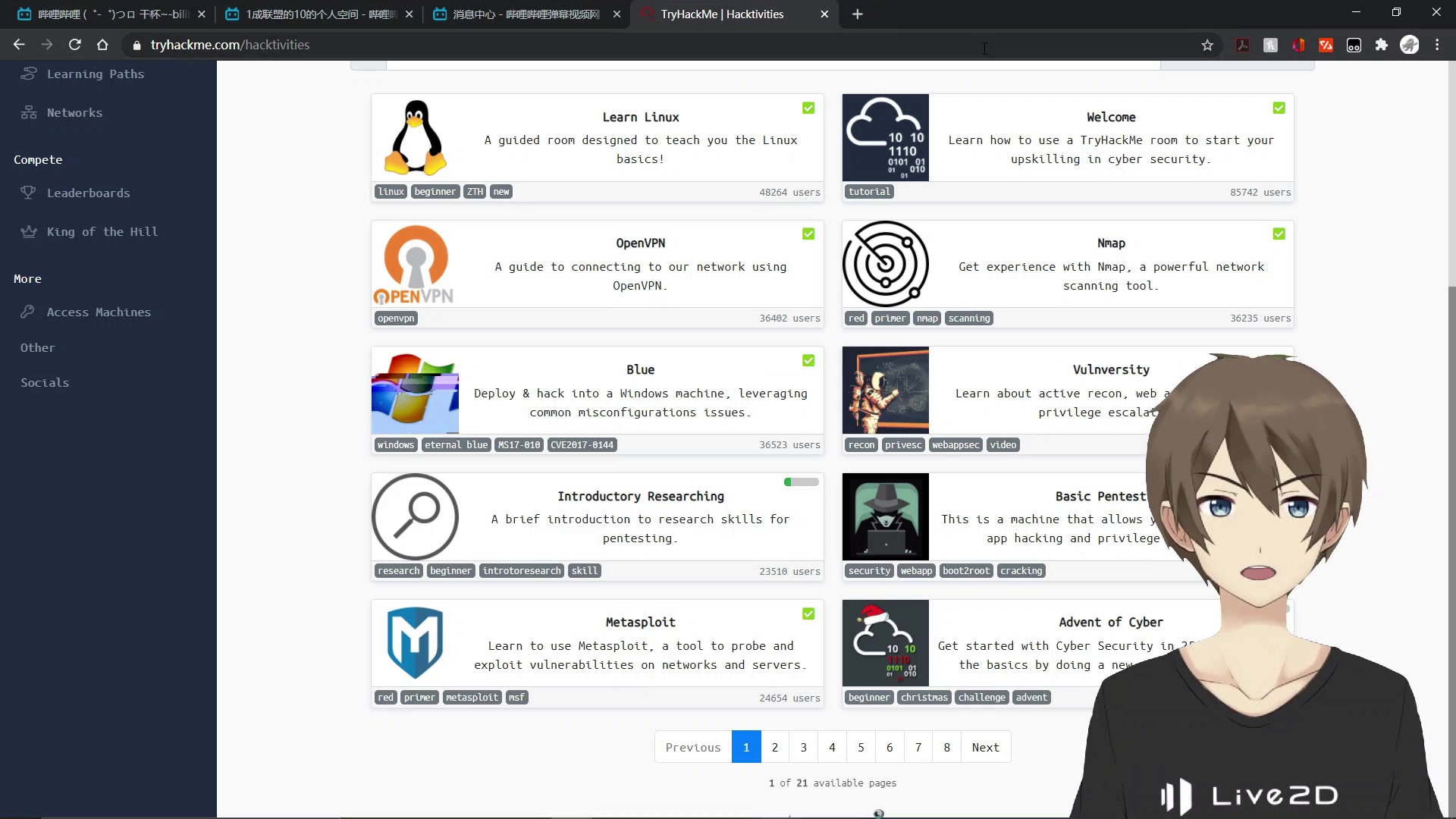
Task: Go to page 3 of rooms
Action: (804, 747)
